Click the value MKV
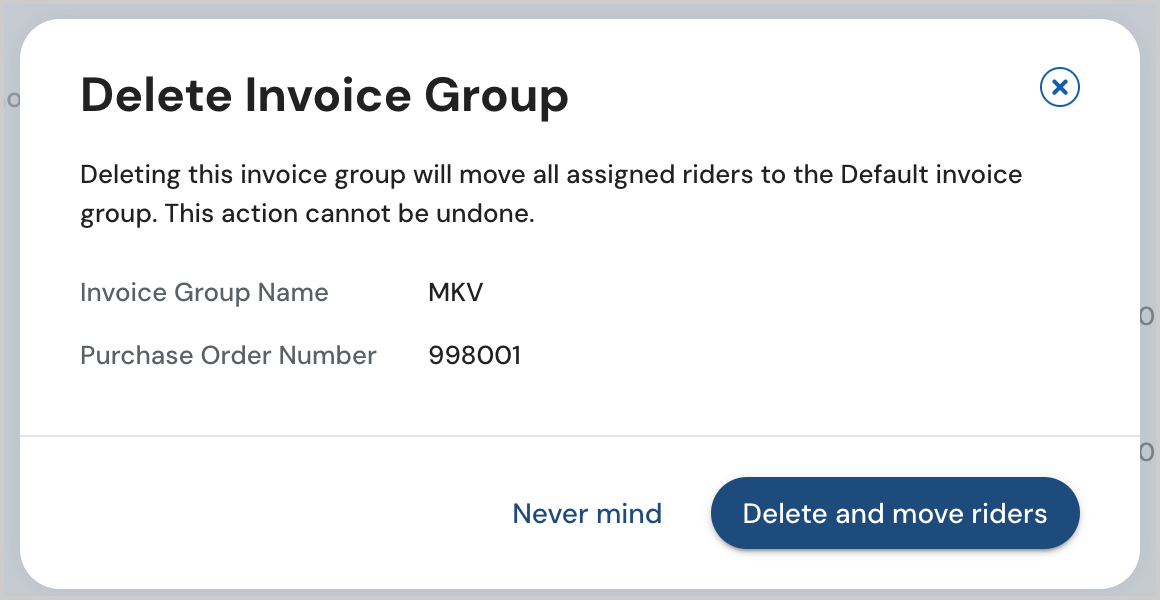The image size is (1160, 600). [455, 292]
